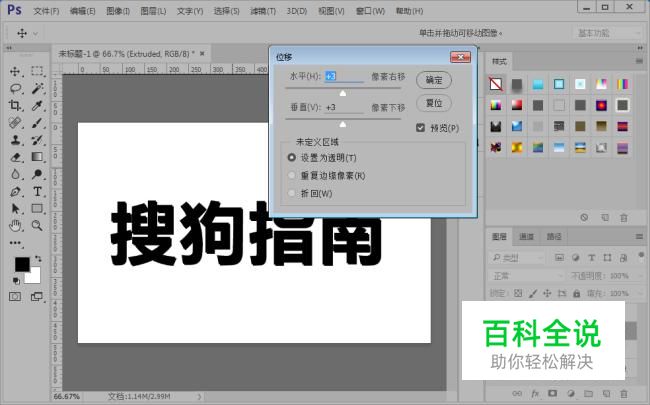Image resolution: width=650 pixels, height=405 pixels.
Task: Select 折回(W) radio option
Action: coord(292,193)
